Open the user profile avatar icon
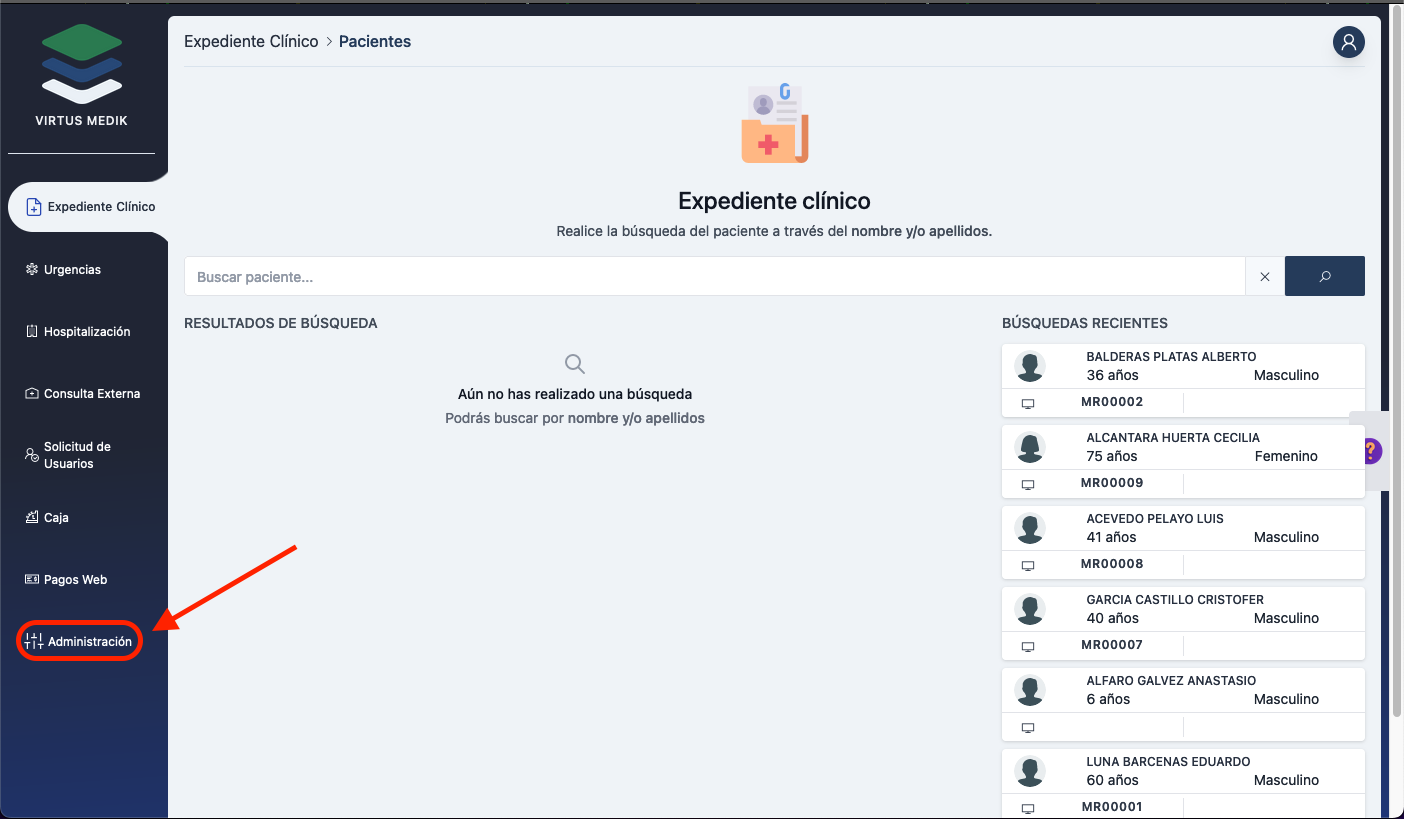1404x819 pixels. [x=1348, y=42]
